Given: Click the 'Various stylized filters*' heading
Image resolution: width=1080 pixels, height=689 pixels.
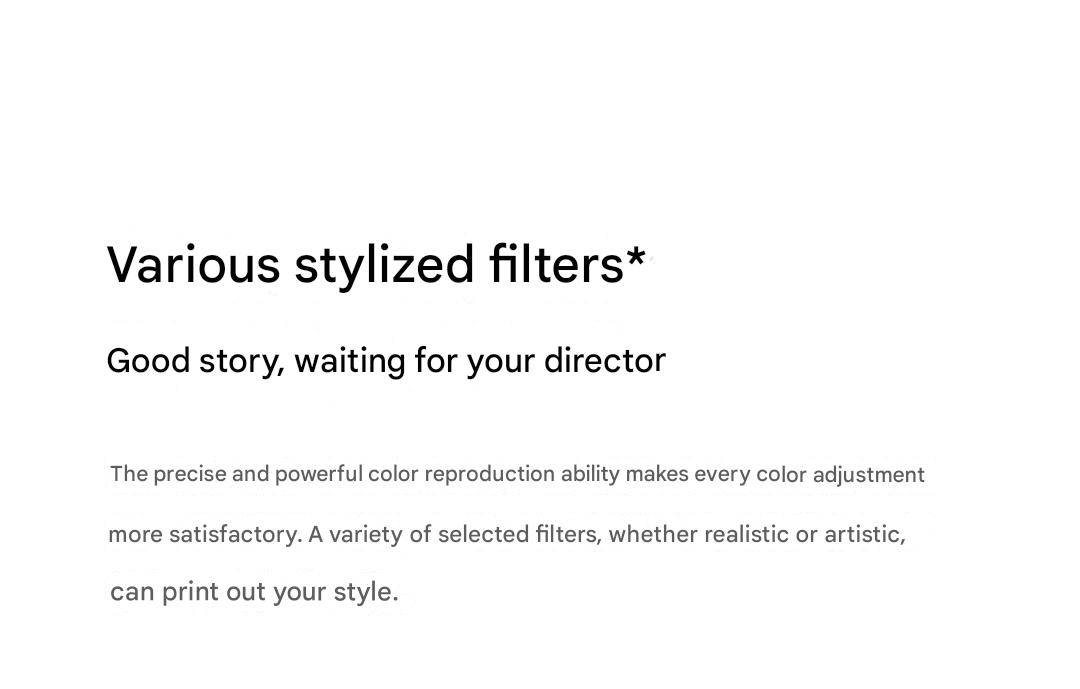Looking at the screenshot, I should tap(376, 265).
